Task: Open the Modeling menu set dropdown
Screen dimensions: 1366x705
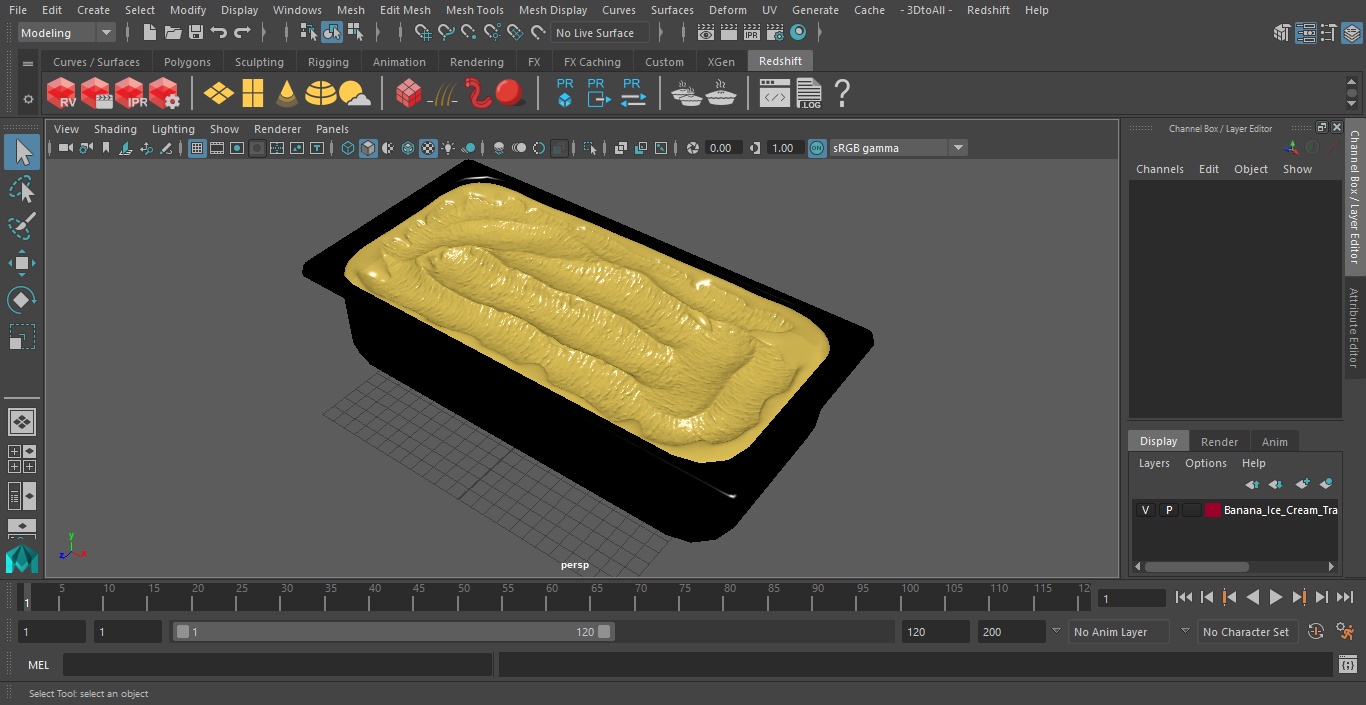Action: [67, 33]
